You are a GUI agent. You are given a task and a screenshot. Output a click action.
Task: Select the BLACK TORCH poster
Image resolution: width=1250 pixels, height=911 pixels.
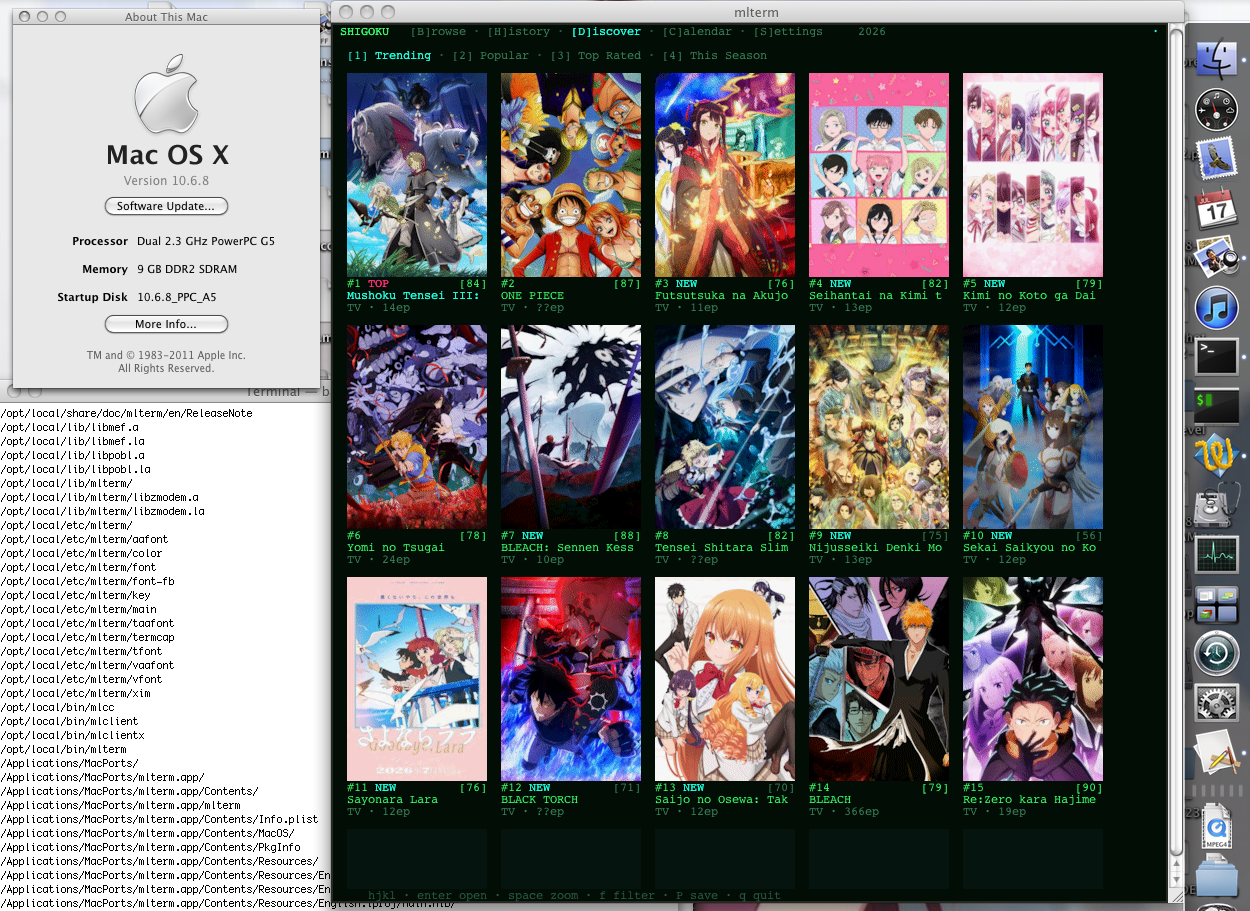[571, 679]
